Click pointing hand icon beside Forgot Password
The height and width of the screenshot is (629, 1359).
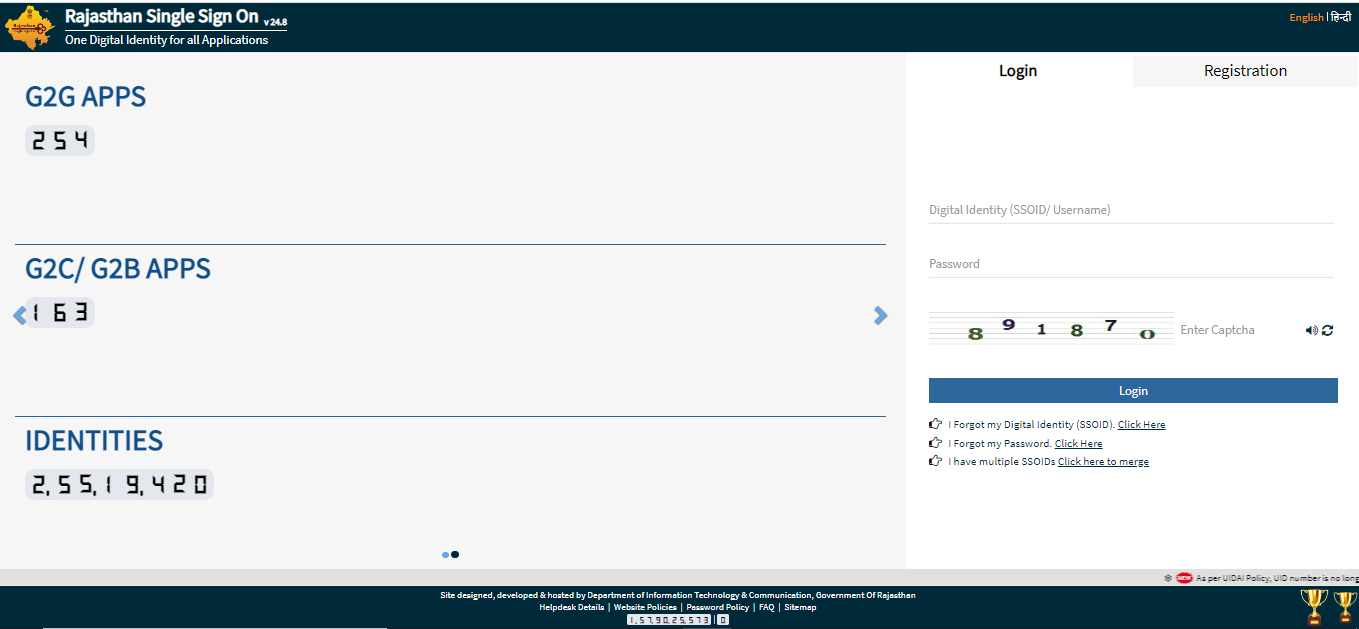pyautogui.click(x=935, y=443)
